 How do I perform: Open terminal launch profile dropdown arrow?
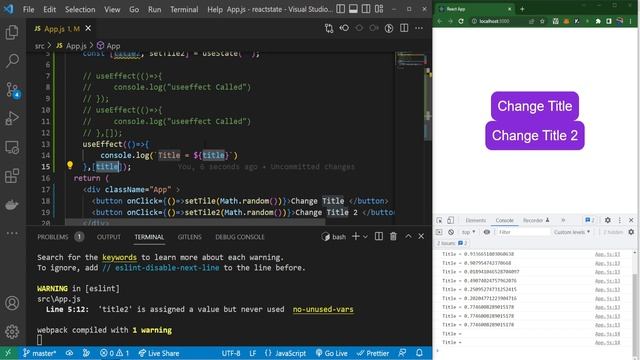365,236
